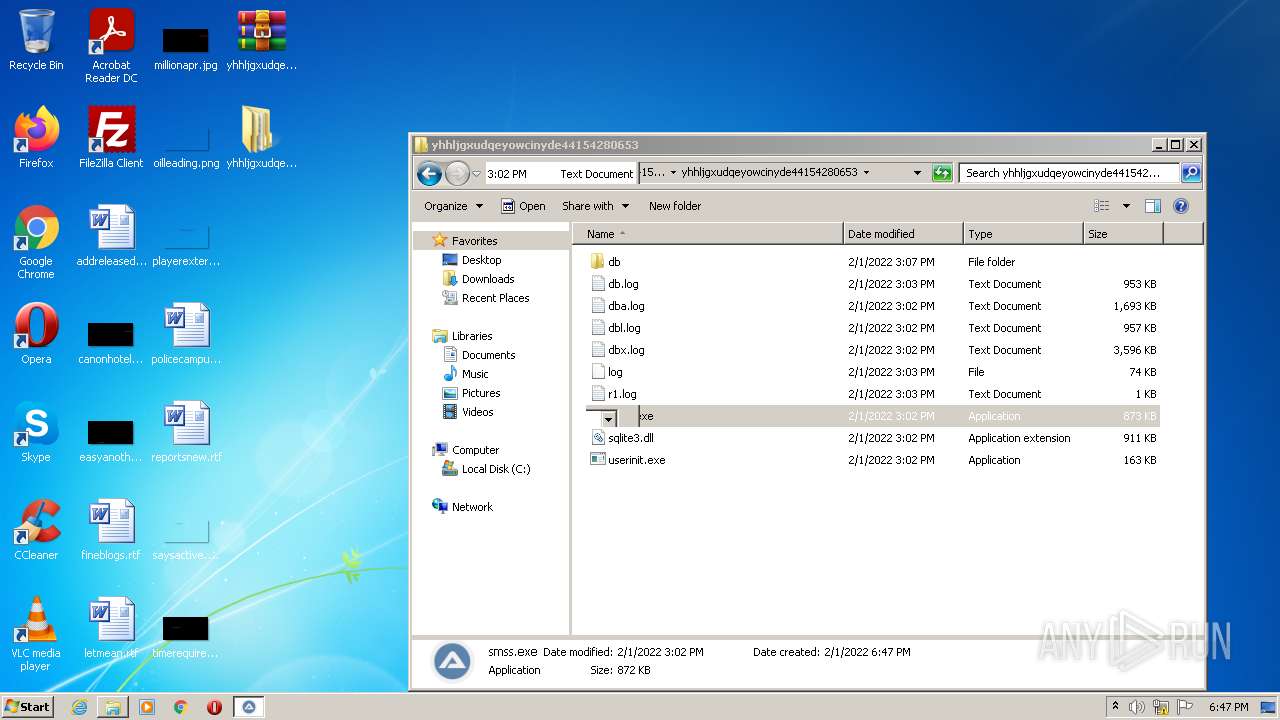Select Pictures library in navigation pane
The width and height of the screenshot is (1280, 720).
tap(481, 393)
